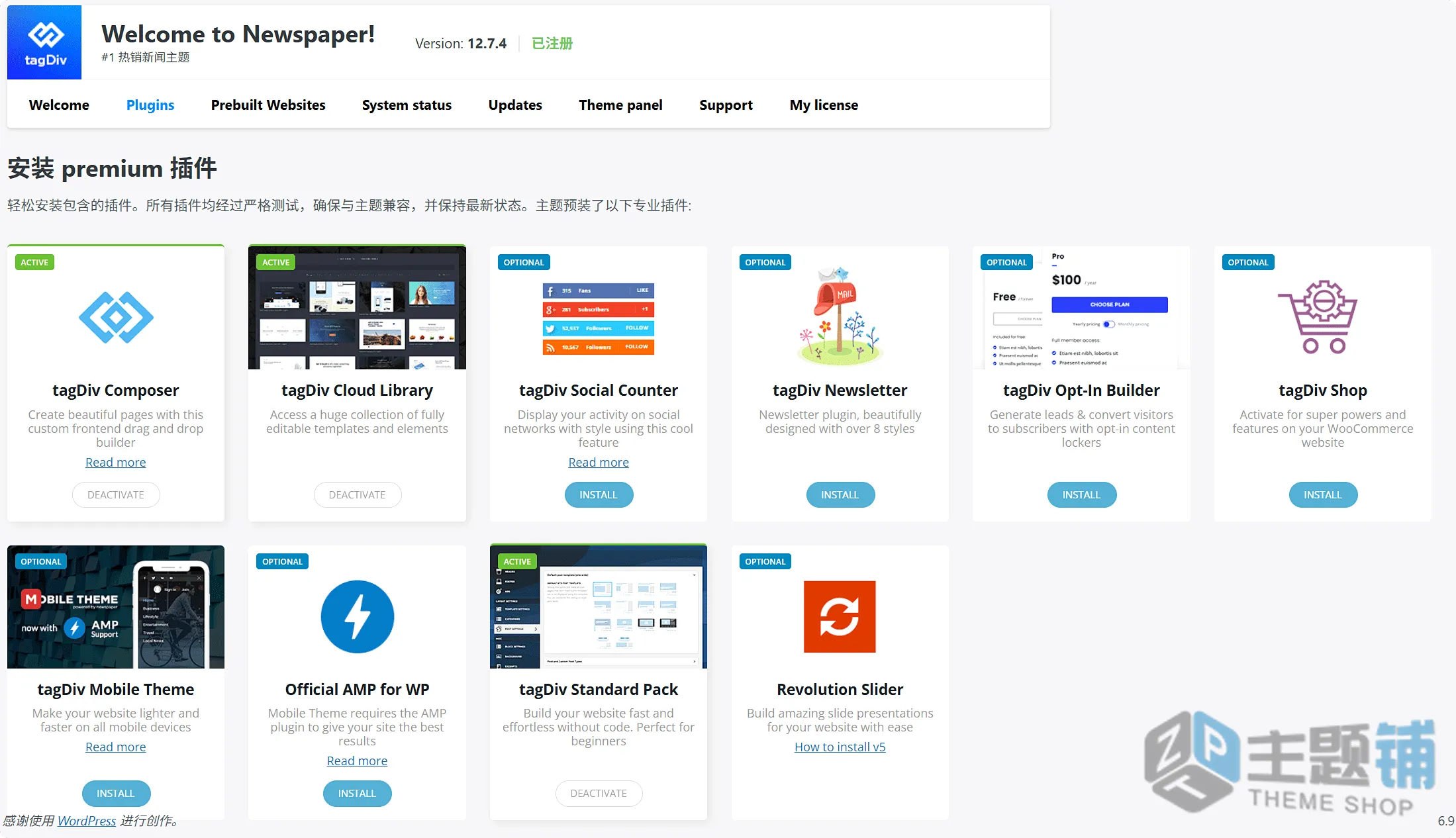Click the tagDiv logo in header

pos(44,42)
